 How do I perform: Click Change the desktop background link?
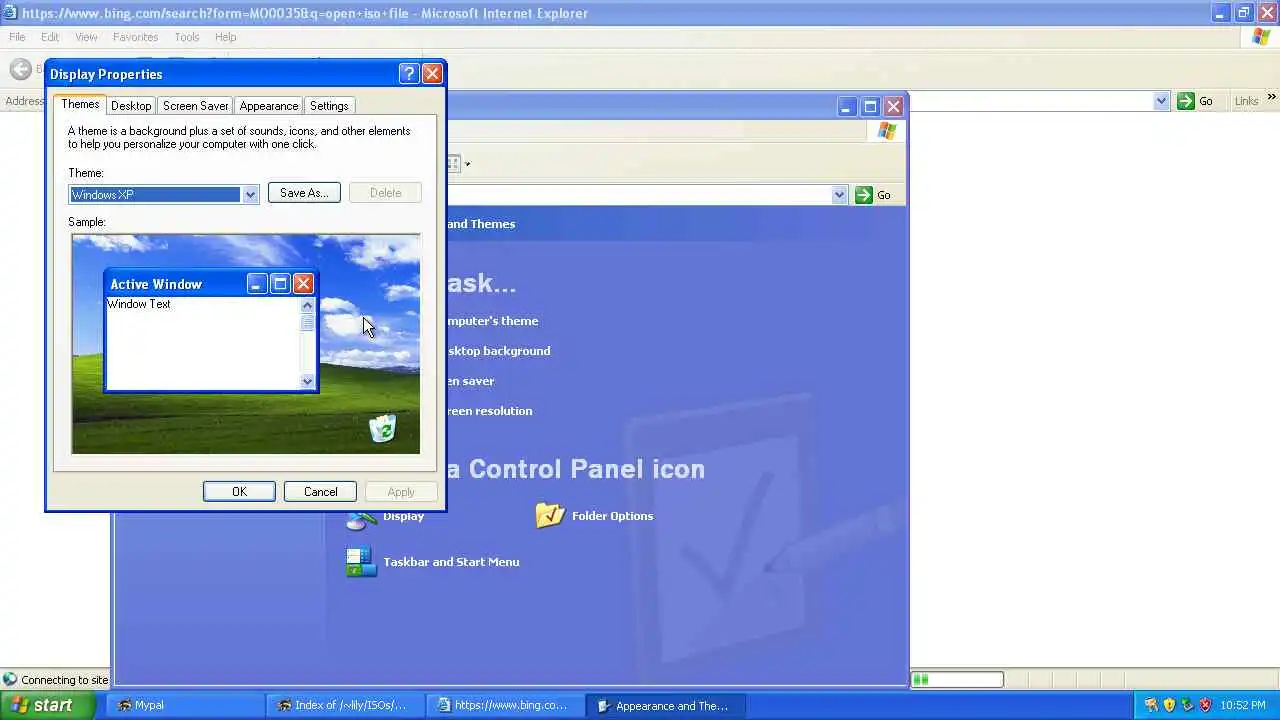(498, 351)
